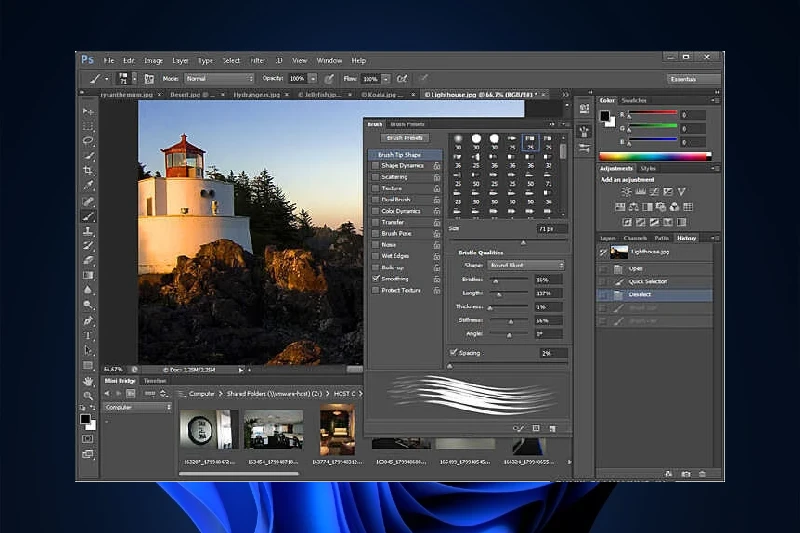The image size is (800, 533).
Task: Open the Image menu
Action: pyautogui.click(x=153, y=60)
